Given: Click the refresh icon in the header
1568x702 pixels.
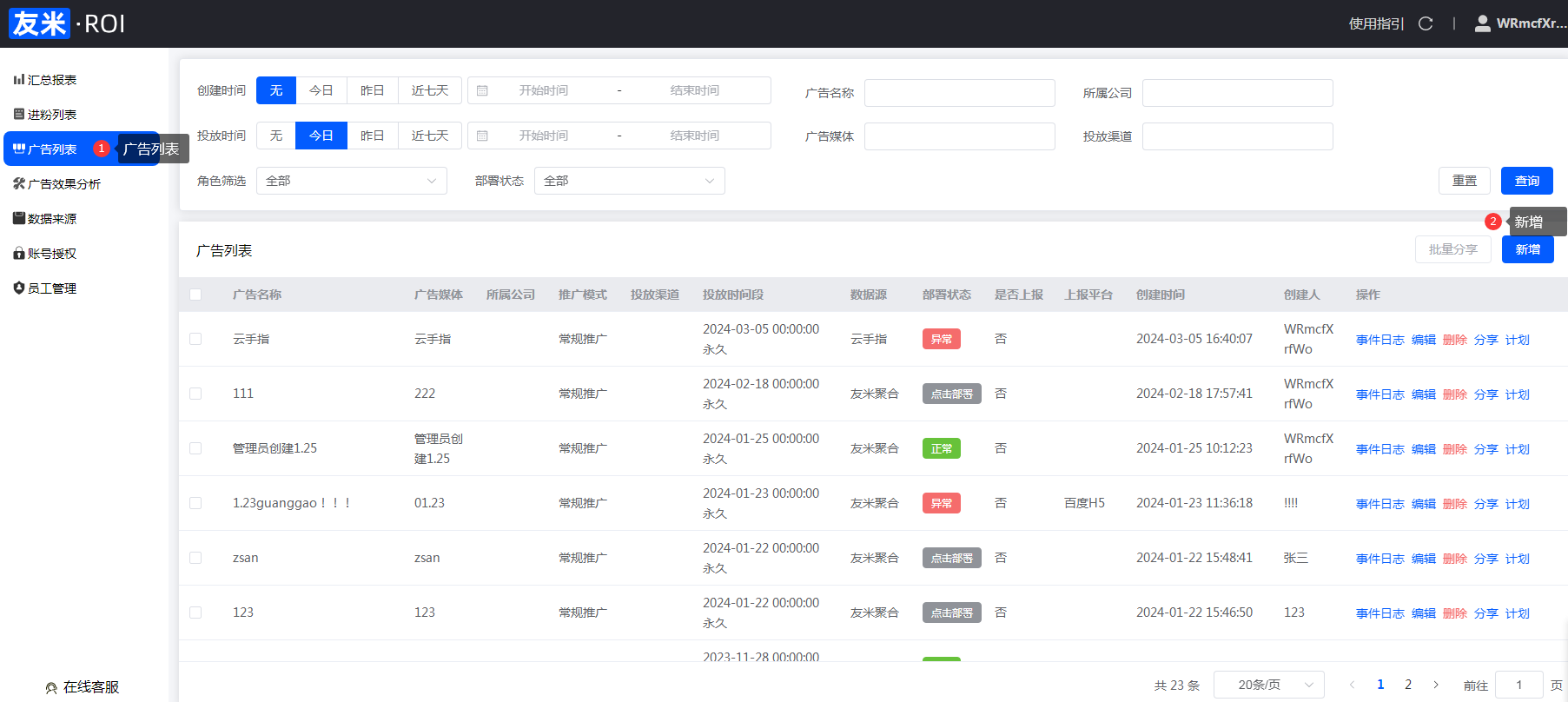Looking at the screenshot, I should pos(1426,23).
